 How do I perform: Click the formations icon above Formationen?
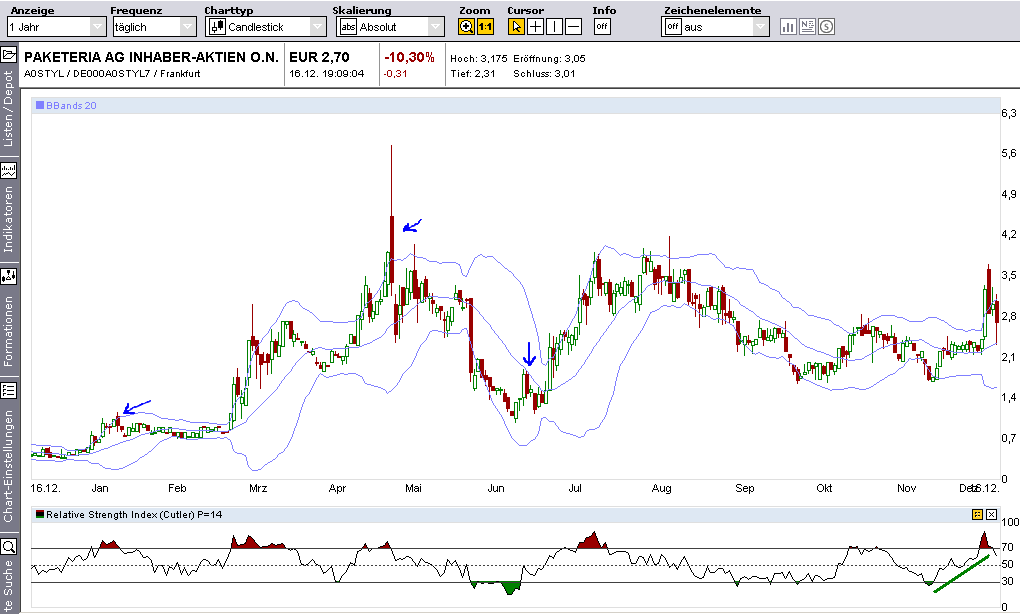pyautogui.click(x=8, y=276)
